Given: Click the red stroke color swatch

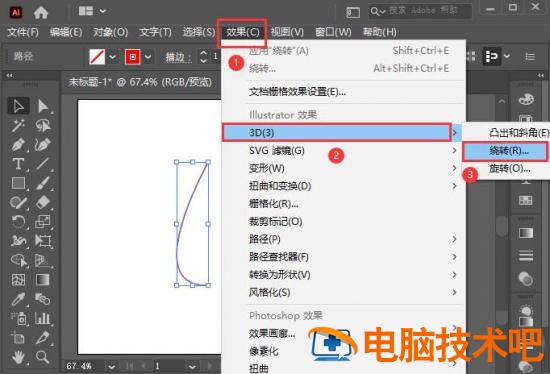Looking at the screenshot, I should pos(133,56).
